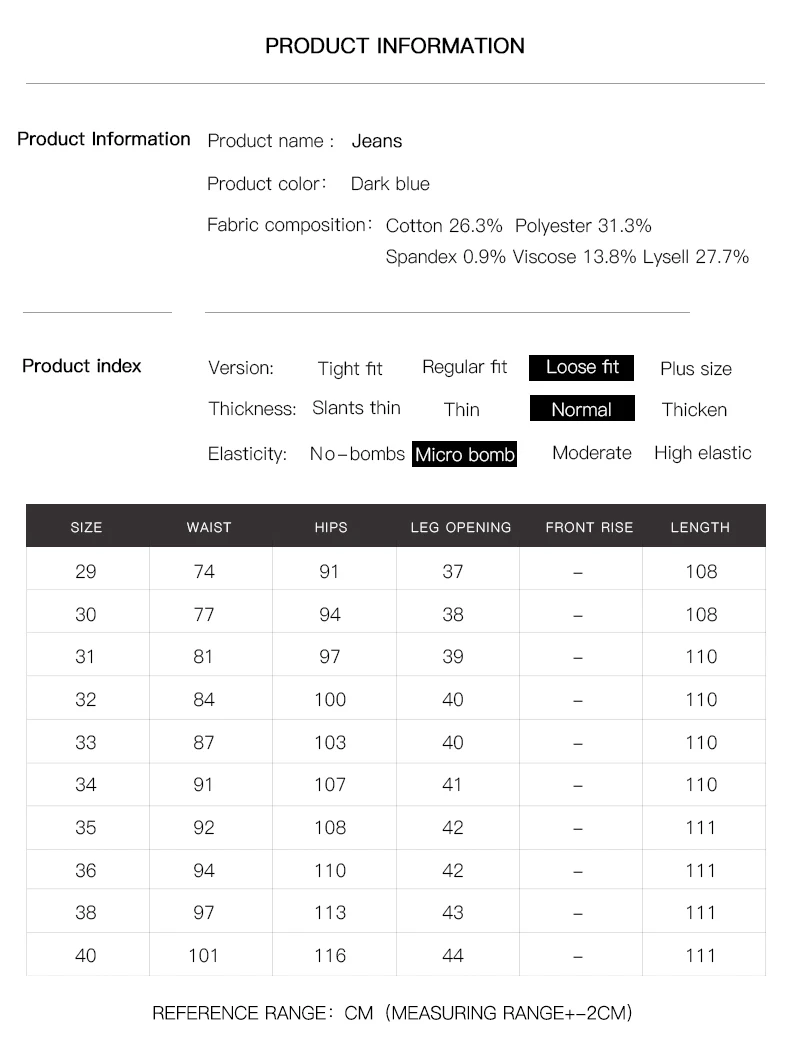Screen dimensions: 790x1044
Task: Click the LEG OPENING column header
Action: click(x=461, y=527)
